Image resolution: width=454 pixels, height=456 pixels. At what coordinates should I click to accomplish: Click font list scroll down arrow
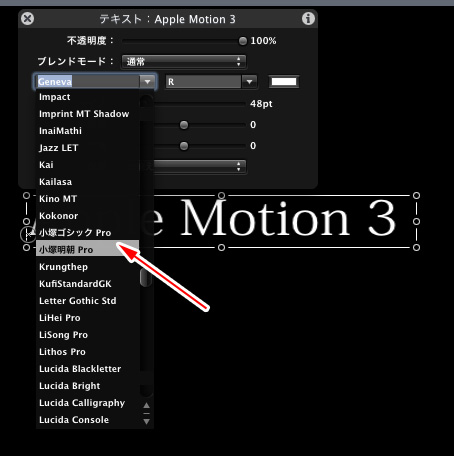click(146, 421)
